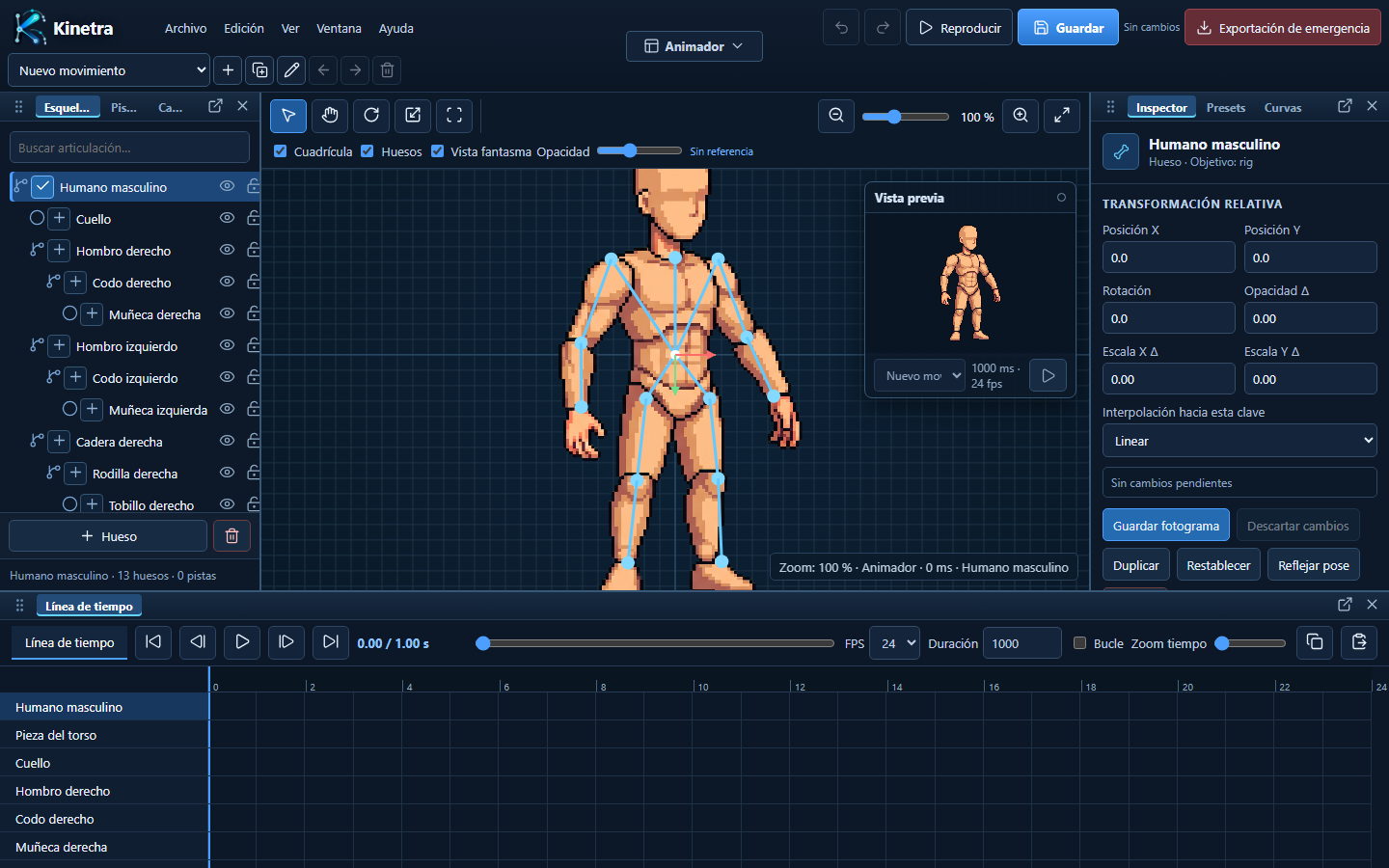Screen dimensions: 1389x868
Task: Zoom out the canvas view
Action: (836, 116)
